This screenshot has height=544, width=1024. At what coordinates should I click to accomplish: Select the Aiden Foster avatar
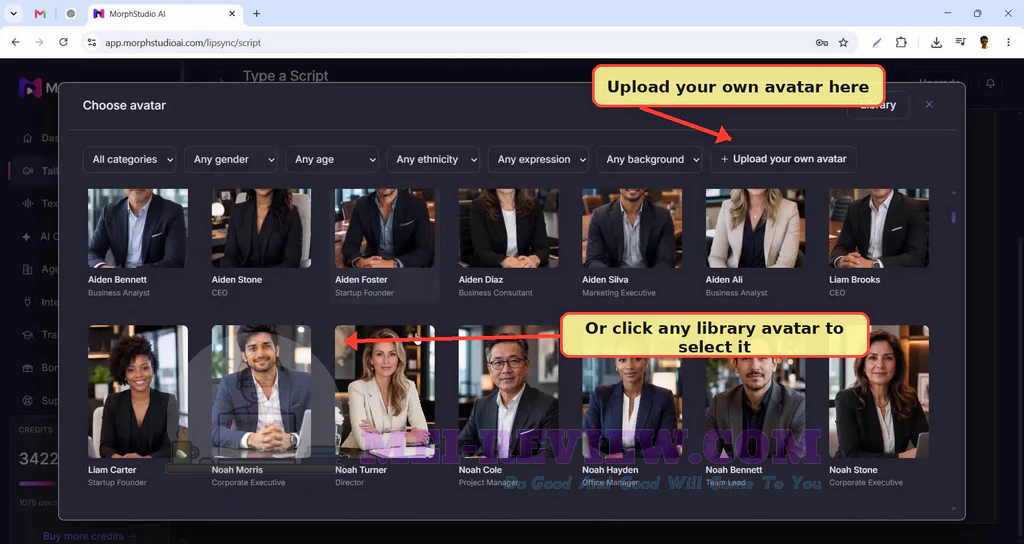click(x=385, y=228)
